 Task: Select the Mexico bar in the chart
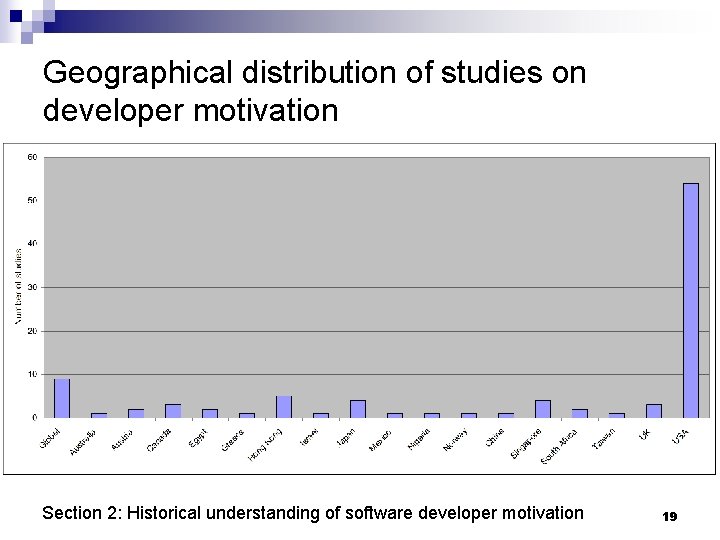[395, 416]
